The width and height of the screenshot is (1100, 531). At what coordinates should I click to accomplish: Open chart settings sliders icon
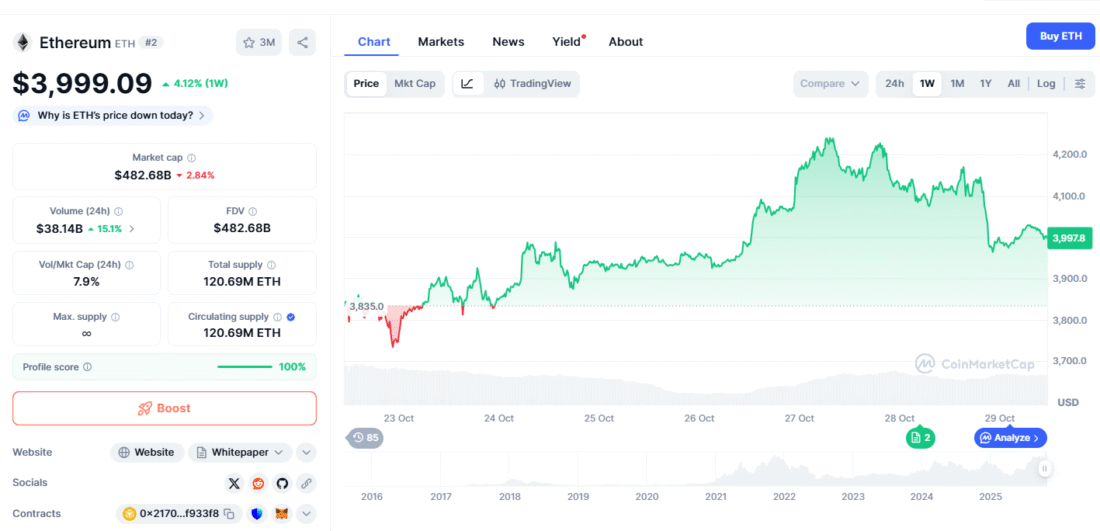click(1080, 84)
